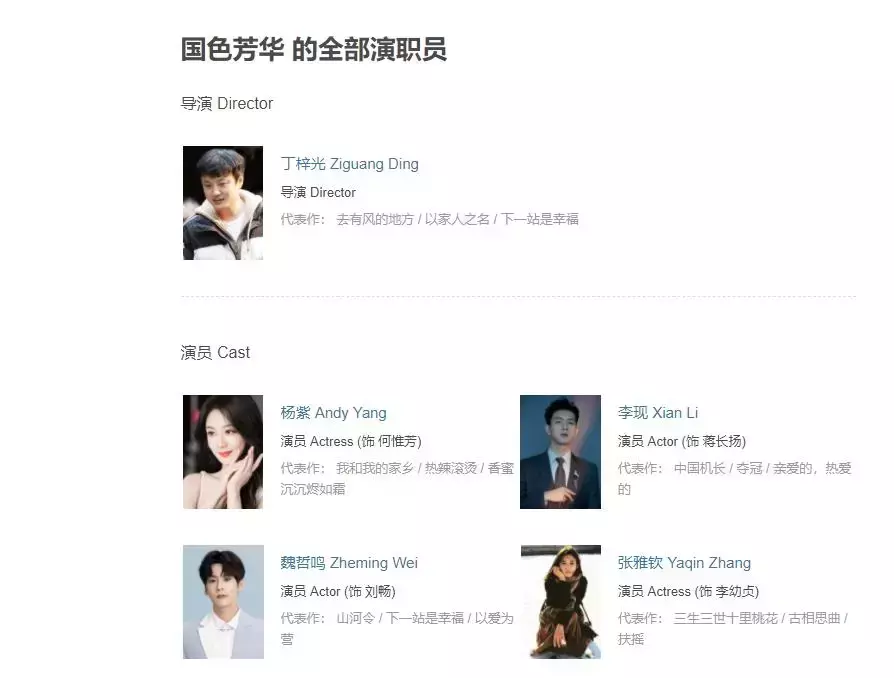
Task: Click the 国色芳华 的全部演职员 page heading
Action: click(x=314, y=49)
